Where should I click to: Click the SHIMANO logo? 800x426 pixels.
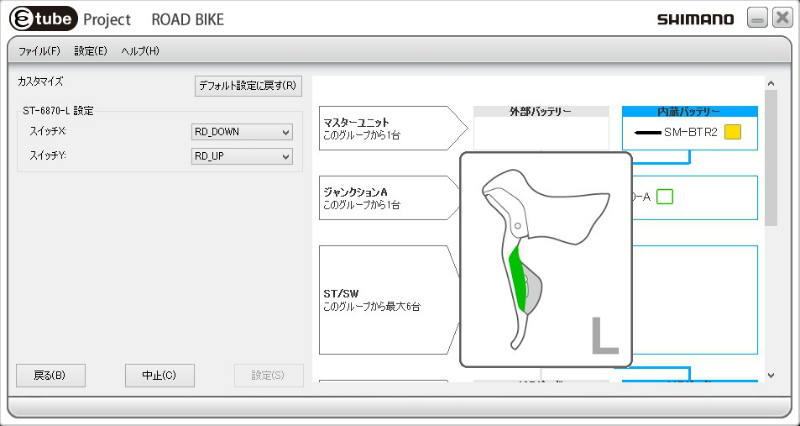click(695, 20)
